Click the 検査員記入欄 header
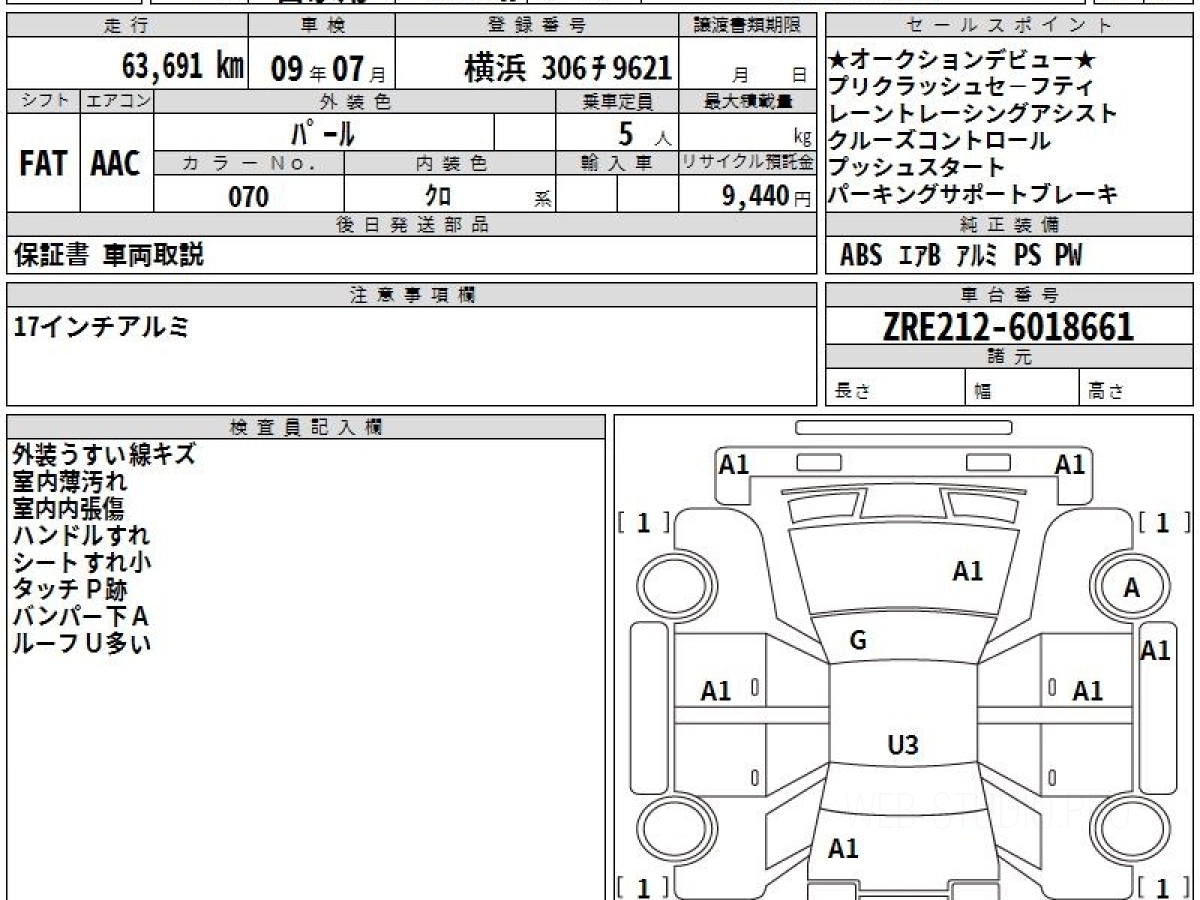This screenshot has width=1200, height=900. click(x=306, y=427)
